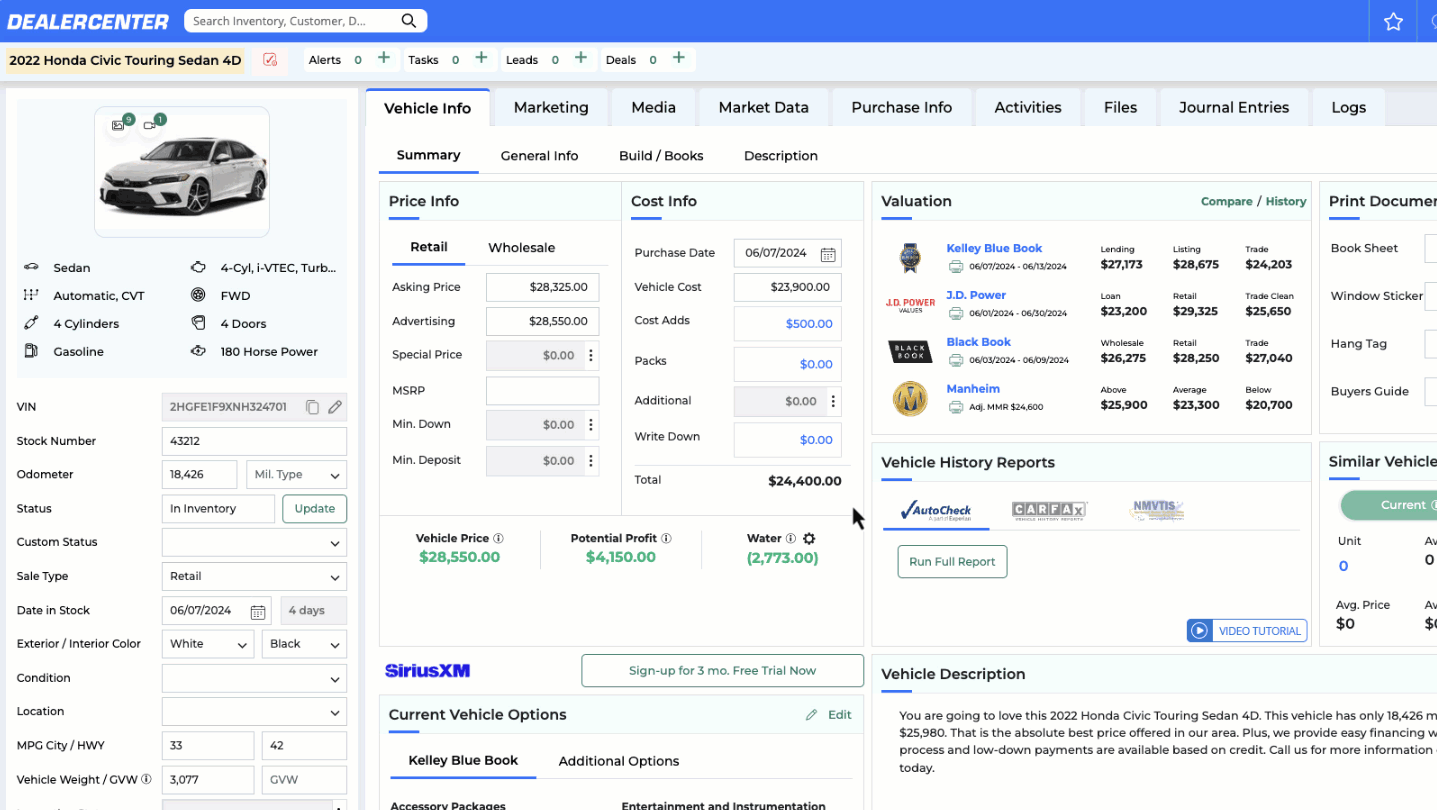Open Purchase Date calendar icon
Viewport: 1437px width, 810px height.
coord(828,254)
